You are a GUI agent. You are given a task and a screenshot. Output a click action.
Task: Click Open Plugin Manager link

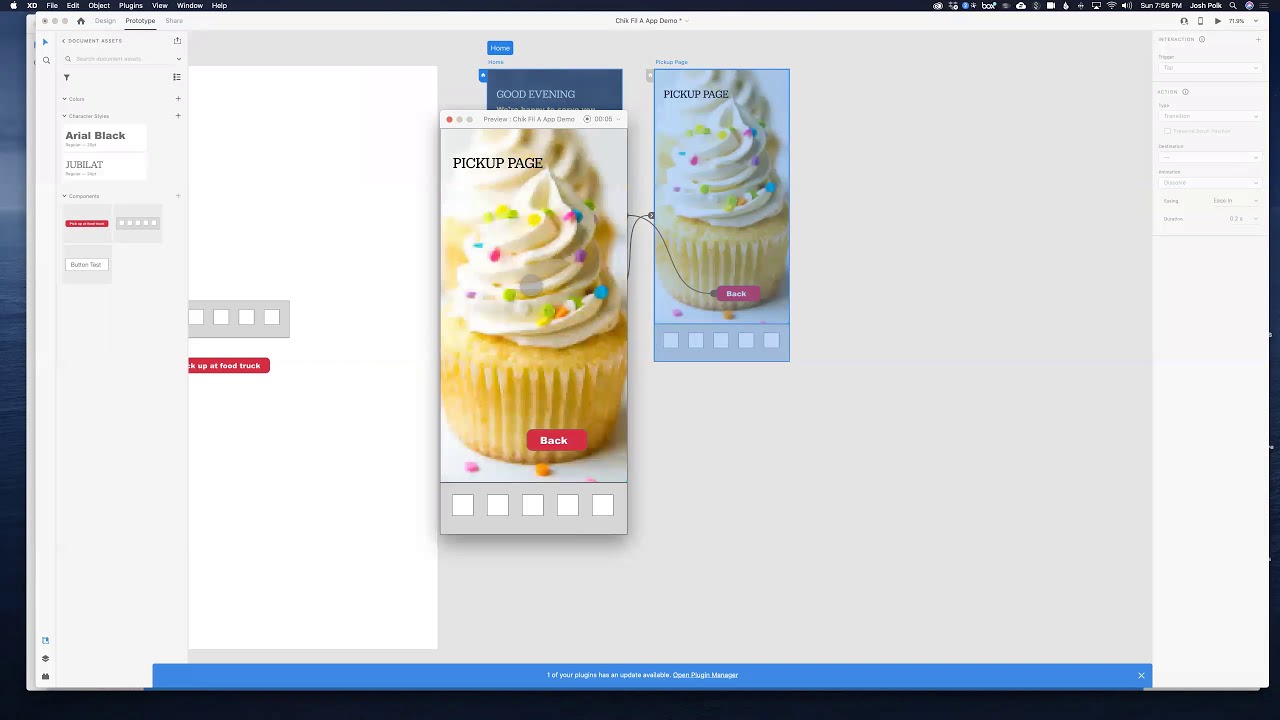tap(705, 675)
